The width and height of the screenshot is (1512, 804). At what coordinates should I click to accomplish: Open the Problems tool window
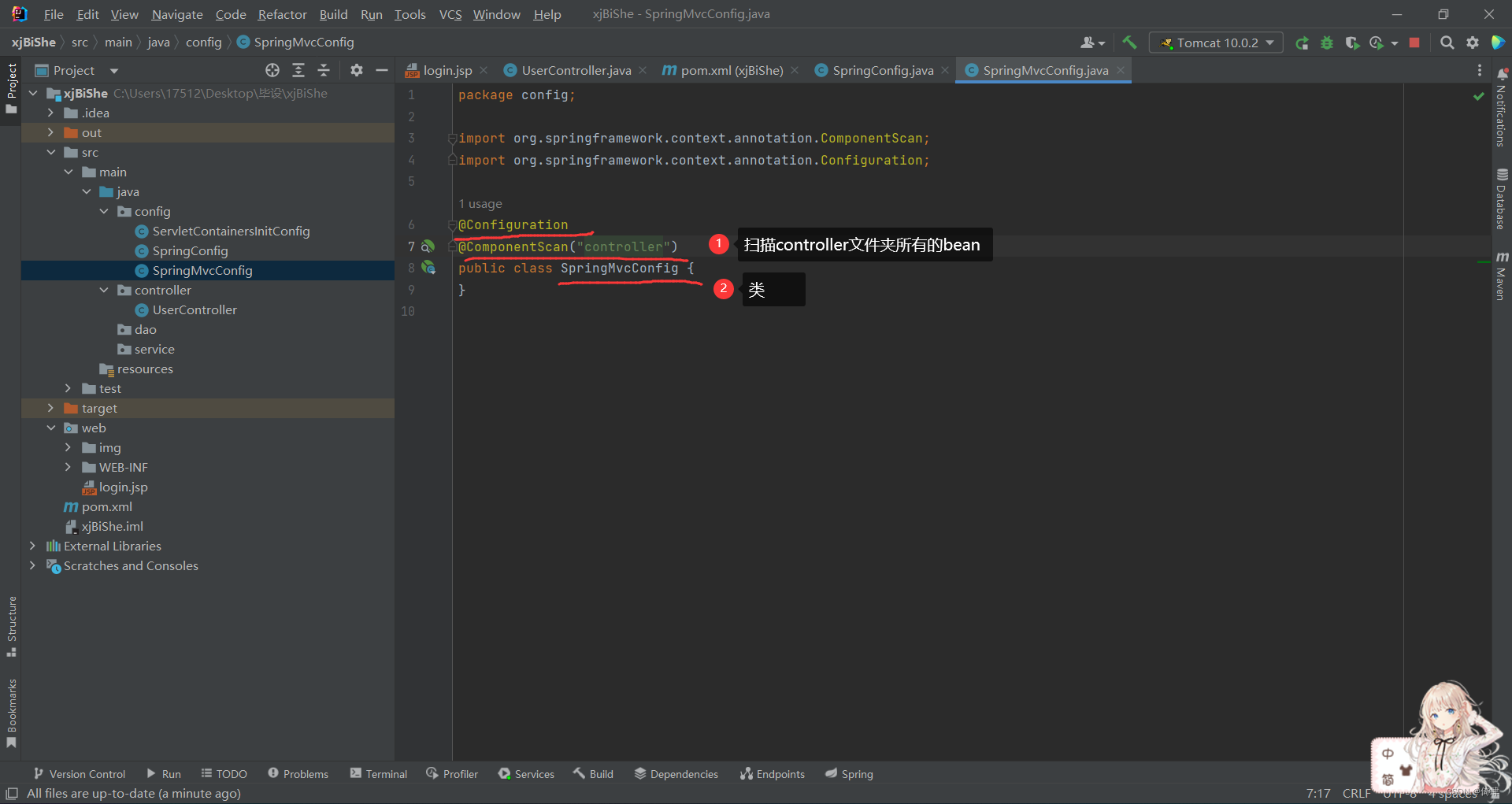[x=298, y=774]
